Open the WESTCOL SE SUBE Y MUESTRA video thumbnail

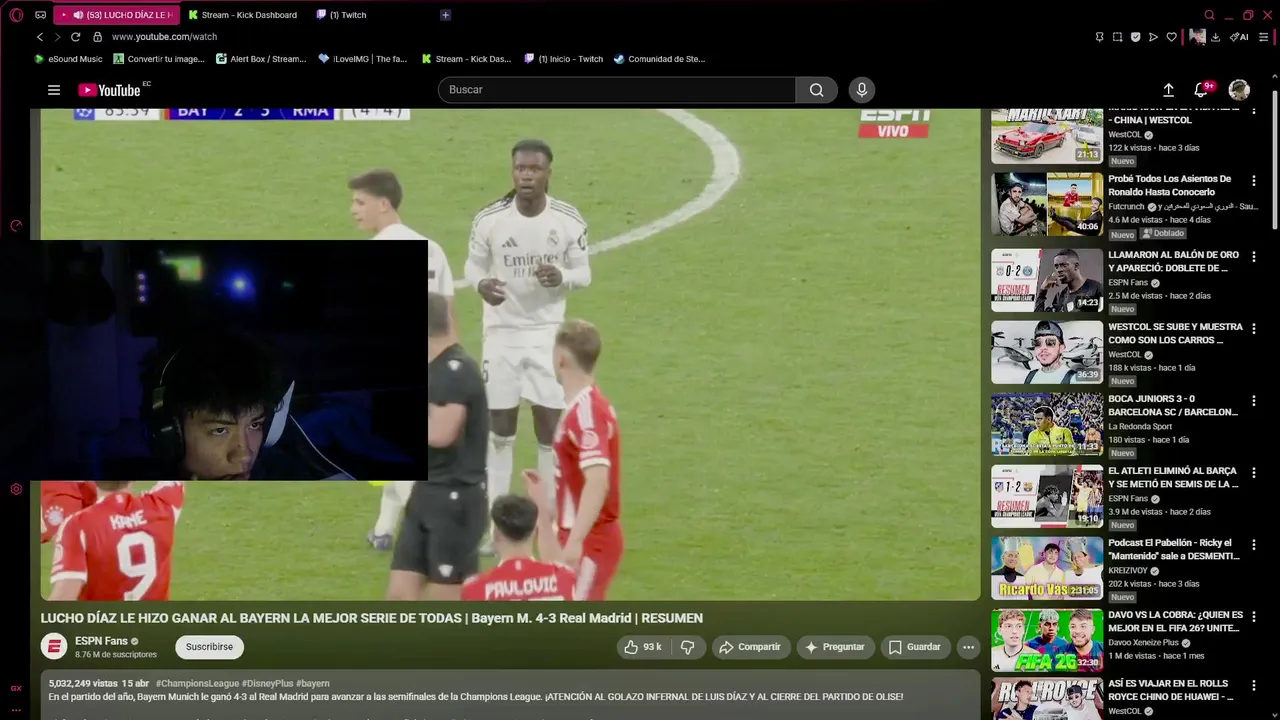(x=1047, y=352)
